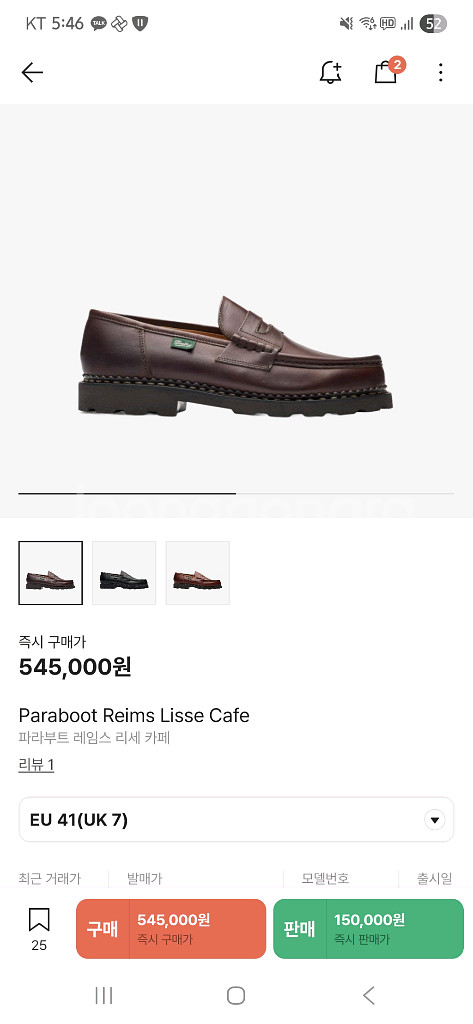Tap the image carousel progress bar
Viewport: 473px width, 1024px height.
point(236,494)
